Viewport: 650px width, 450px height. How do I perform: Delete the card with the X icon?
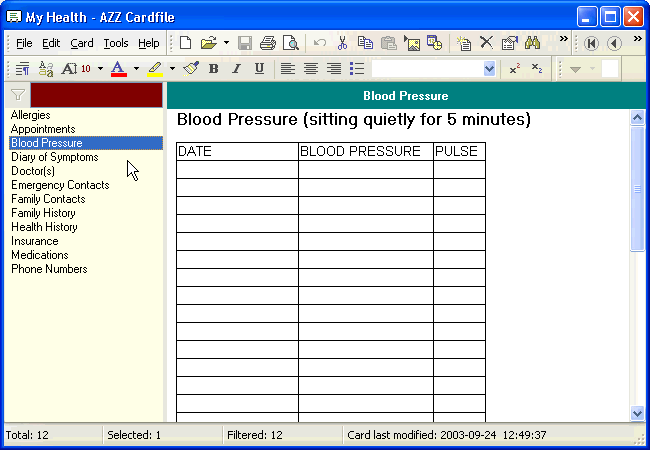(x=486, y=43)
